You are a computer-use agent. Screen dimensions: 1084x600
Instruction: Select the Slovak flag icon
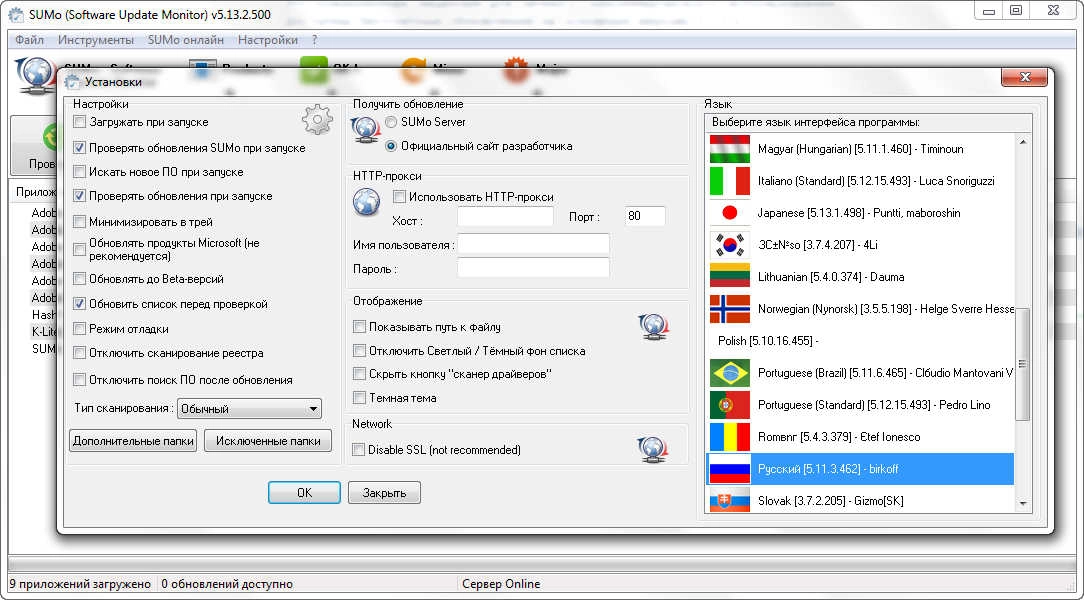(x=729, y=499)
